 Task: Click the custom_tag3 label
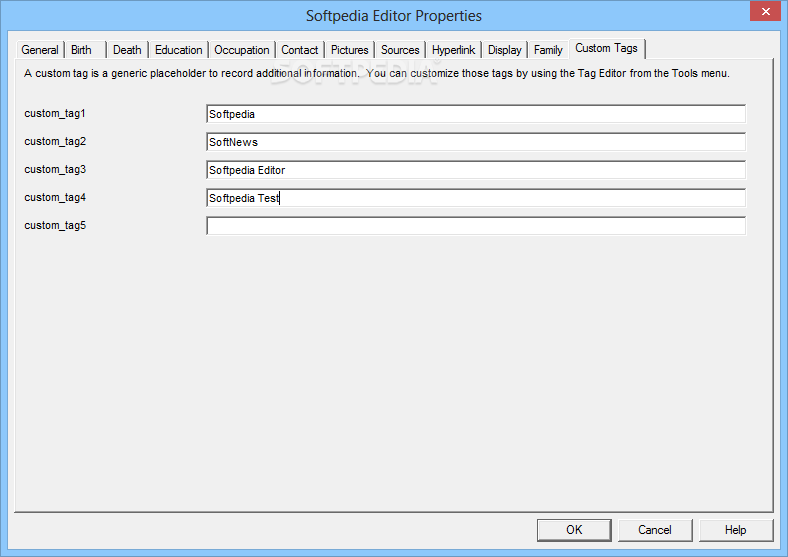point(55,170)
